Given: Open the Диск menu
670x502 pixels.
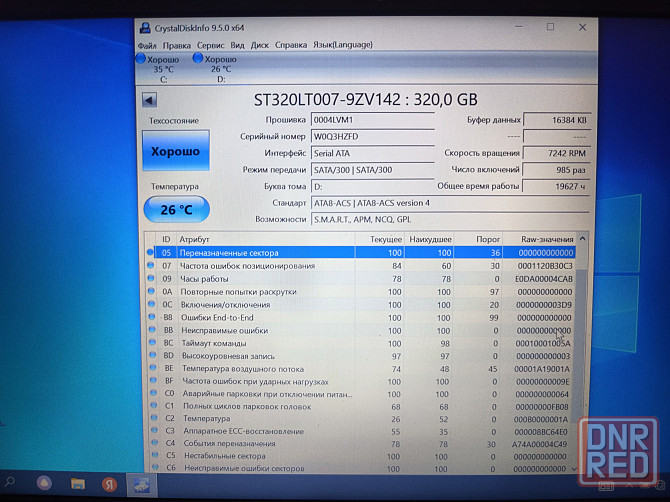Looking at the screenshot, I should point(259,45).
